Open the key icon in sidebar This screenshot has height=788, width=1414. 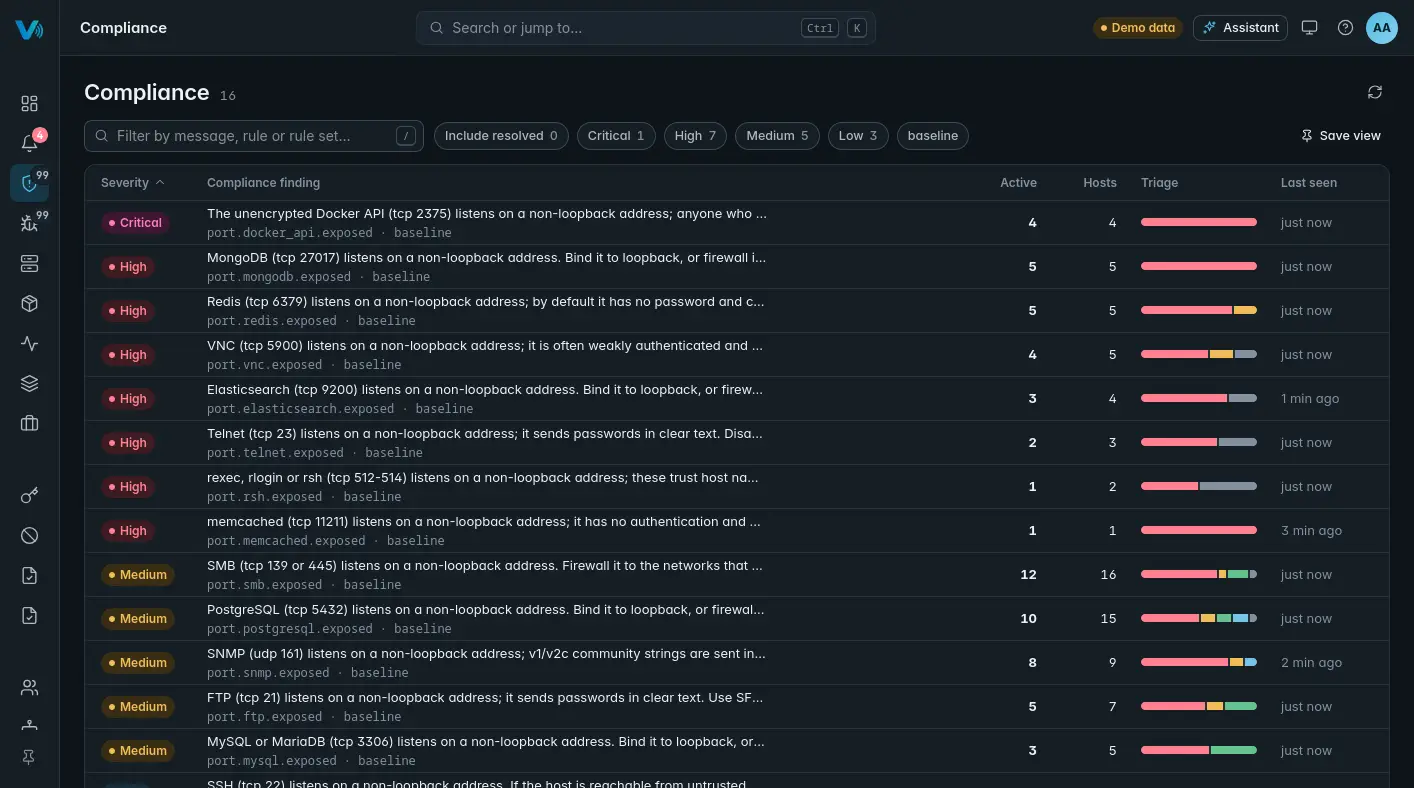click(x=29, y=495)
